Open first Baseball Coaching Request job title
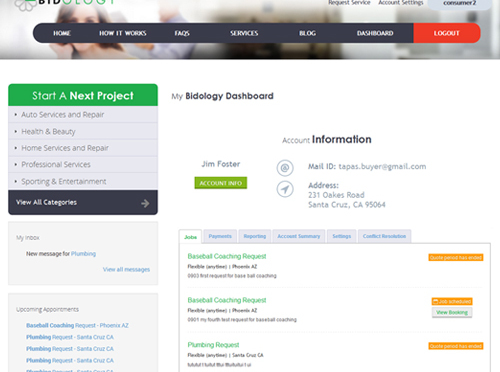 point(227,256)
